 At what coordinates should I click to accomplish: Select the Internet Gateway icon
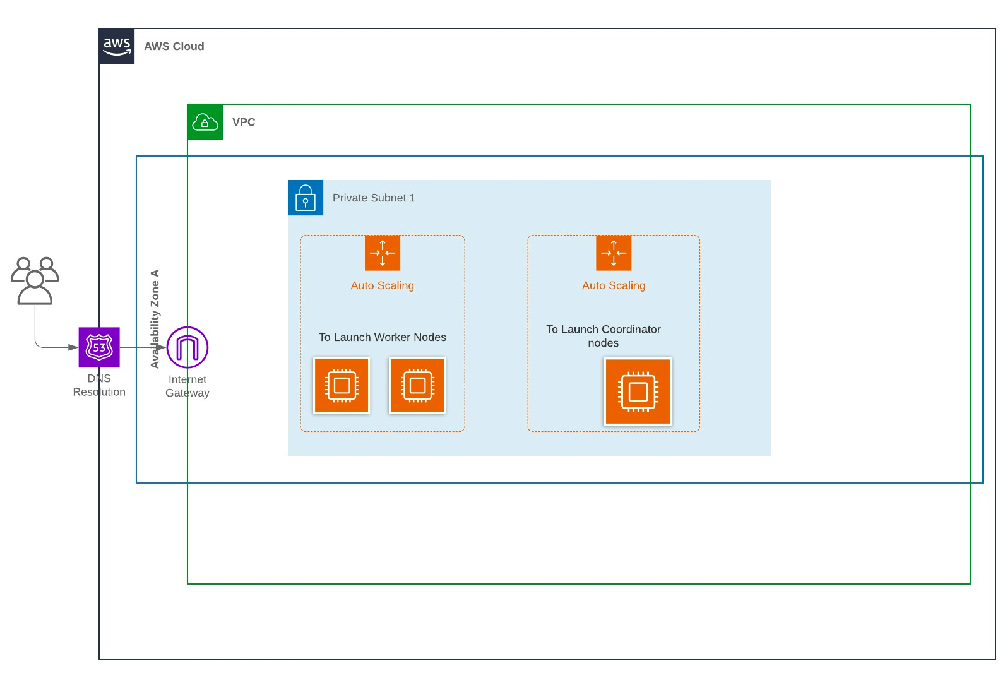pos(186,346)
